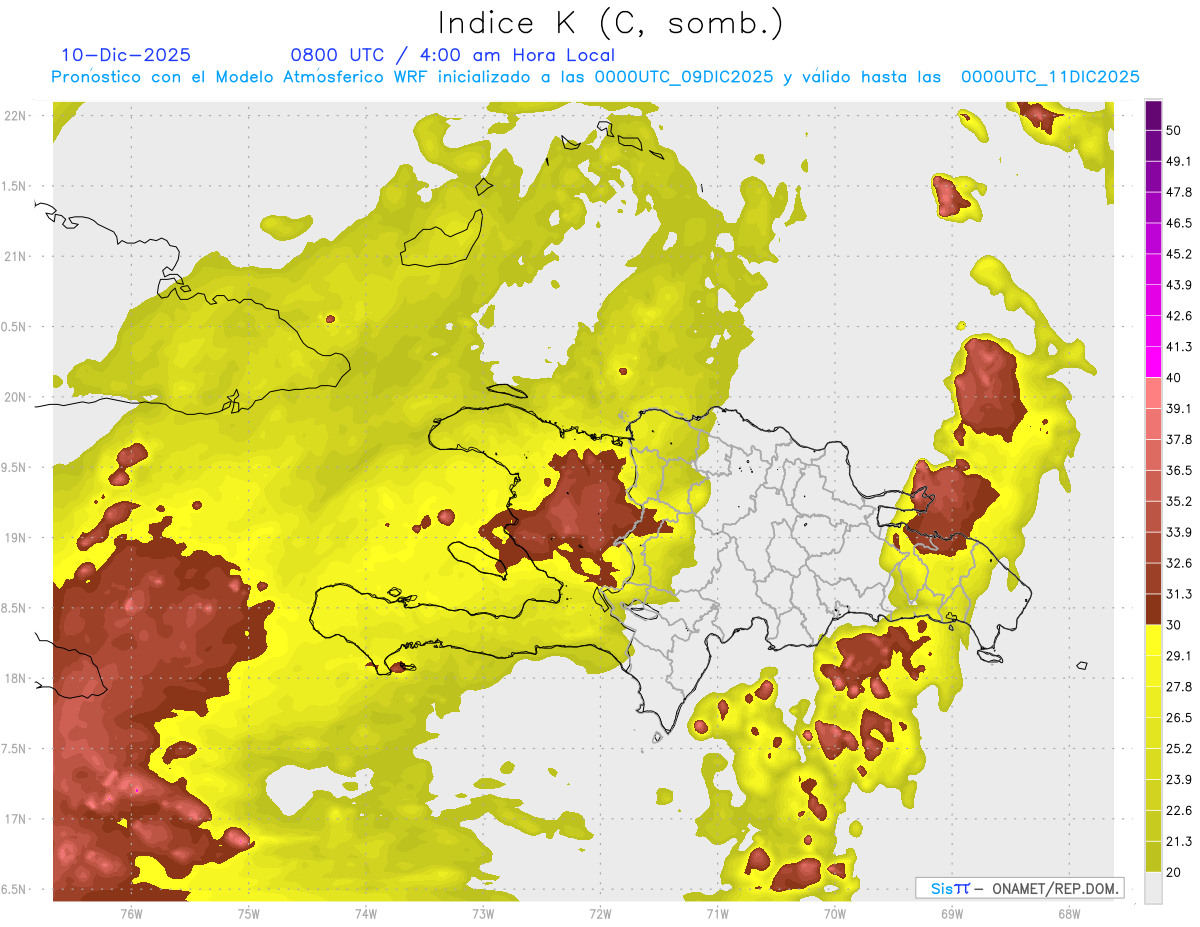This screenshot has width=1200, height=927.
Task: Click the colorbar value "35.2"
Action: coord(1178,501)
